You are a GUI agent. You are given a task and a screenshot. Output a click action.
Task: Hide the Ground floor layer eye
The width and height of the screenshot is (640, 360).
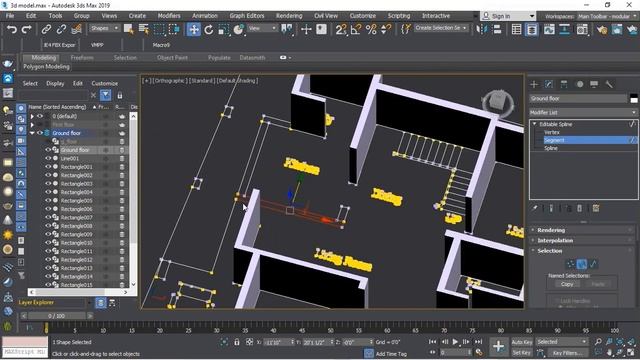tap(40, 133)
